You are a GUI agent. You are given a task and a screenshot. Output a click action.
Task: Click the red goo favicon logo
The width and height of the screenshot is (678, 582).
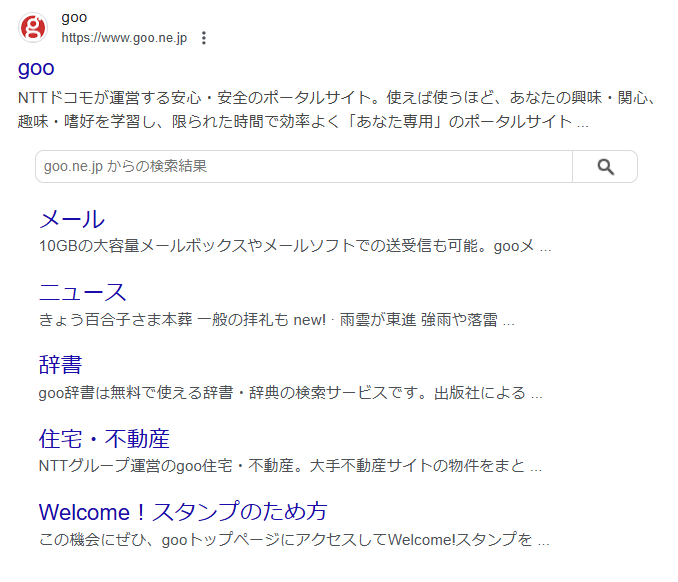click(33, 28)
